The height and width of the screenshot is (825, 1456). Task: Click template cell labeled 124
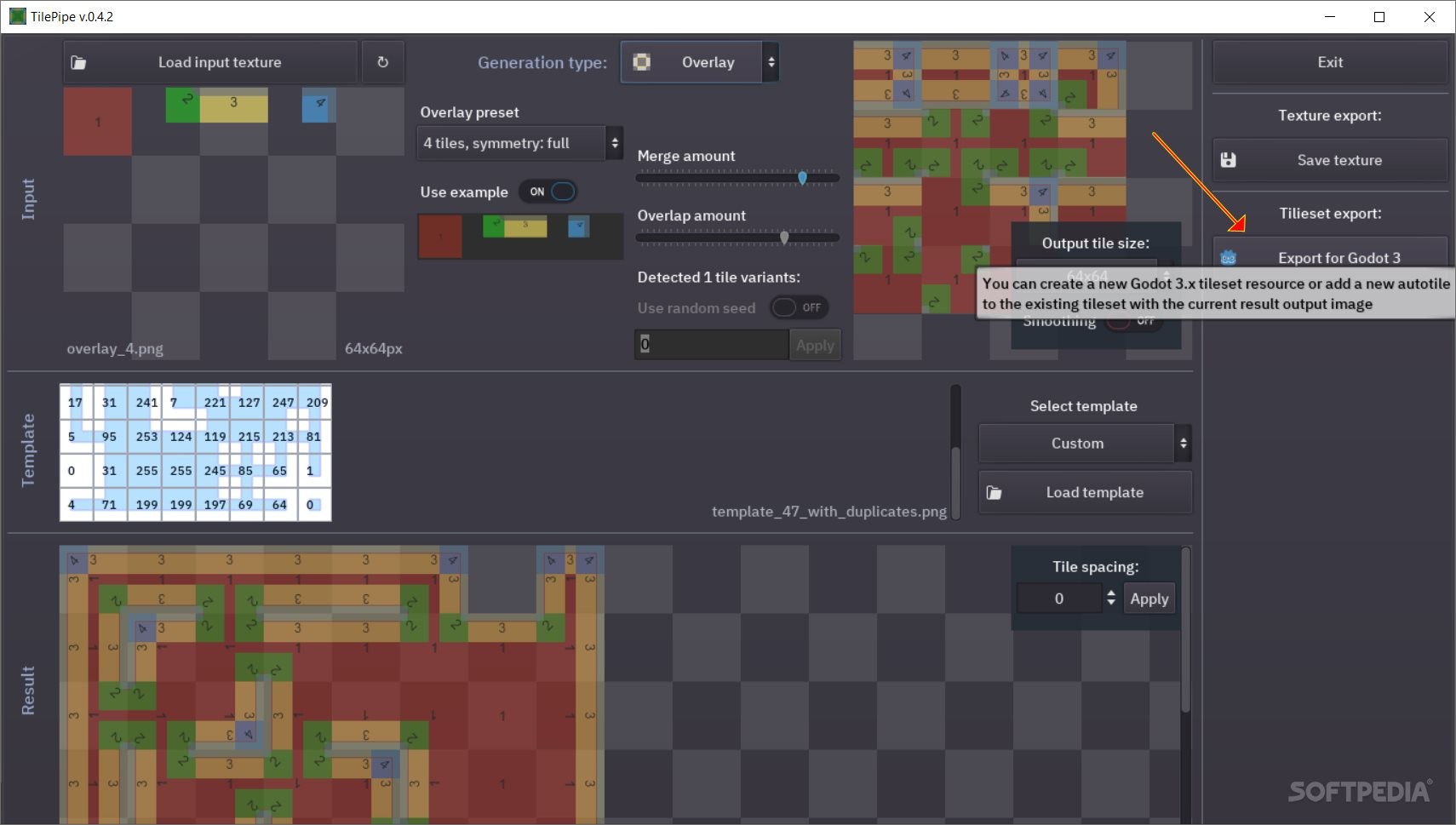pyautogui.click(x=181, y=436)
